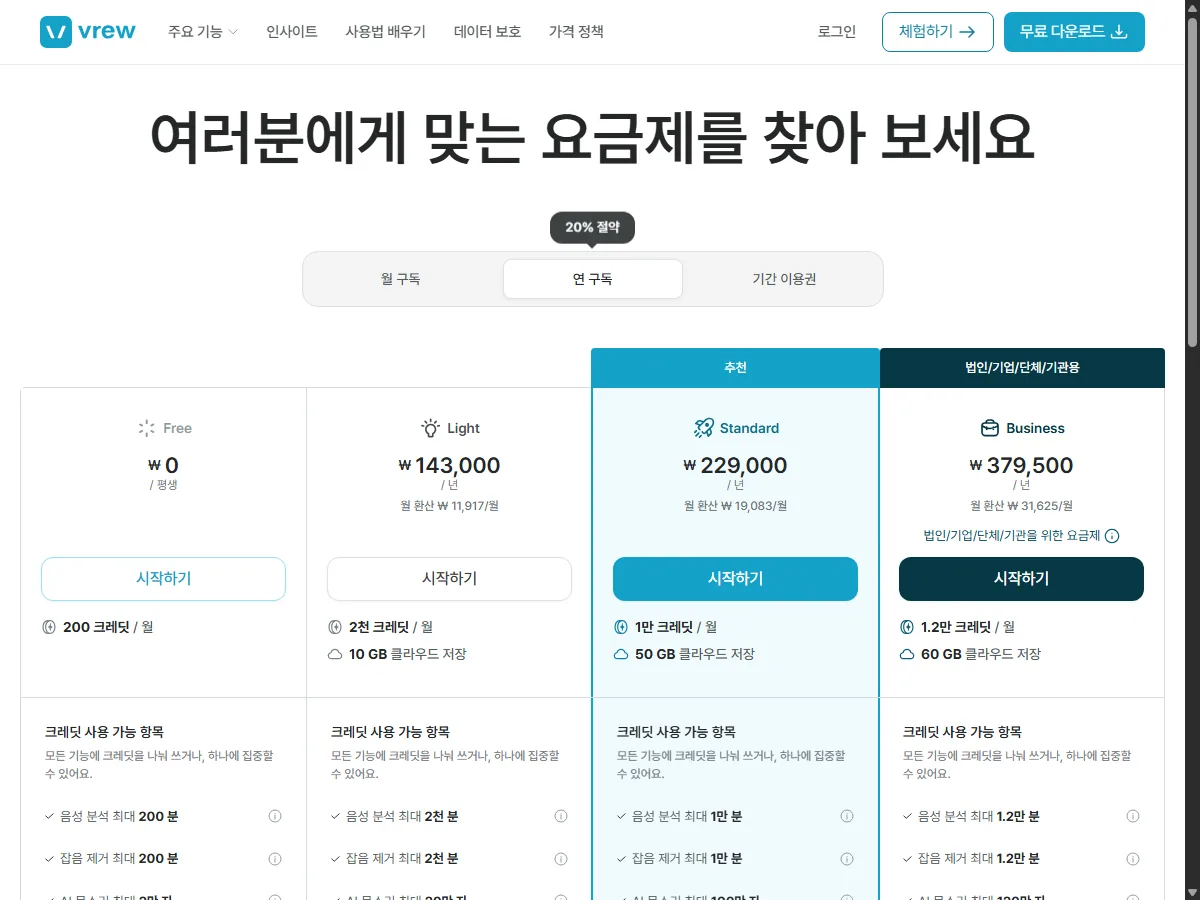Click 시작하기 for the Free plan
This screenshot has height=900, width=1200.
163,579
